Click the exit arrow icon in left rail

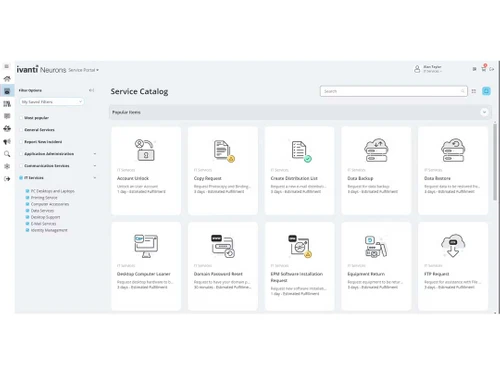click(x=7, y=179)
